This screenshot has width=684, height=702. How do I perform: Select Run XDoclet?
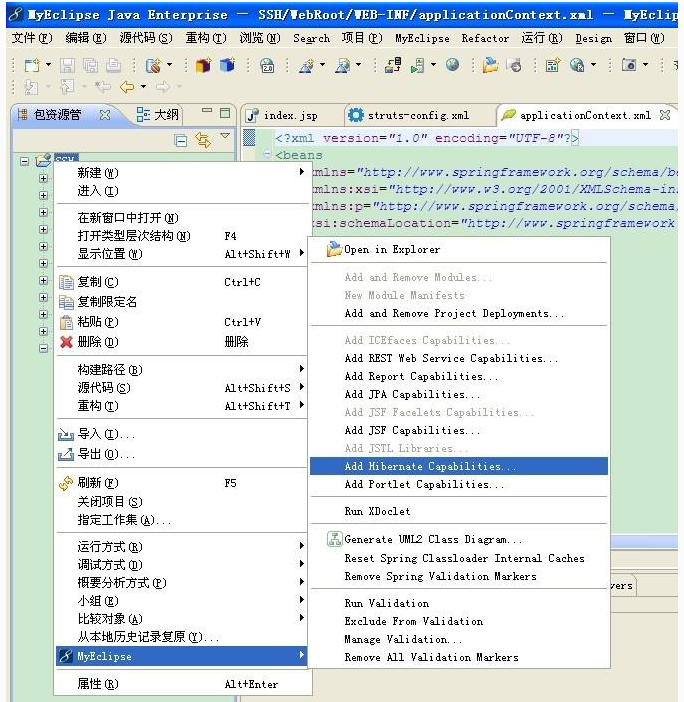tap(459, 511)
